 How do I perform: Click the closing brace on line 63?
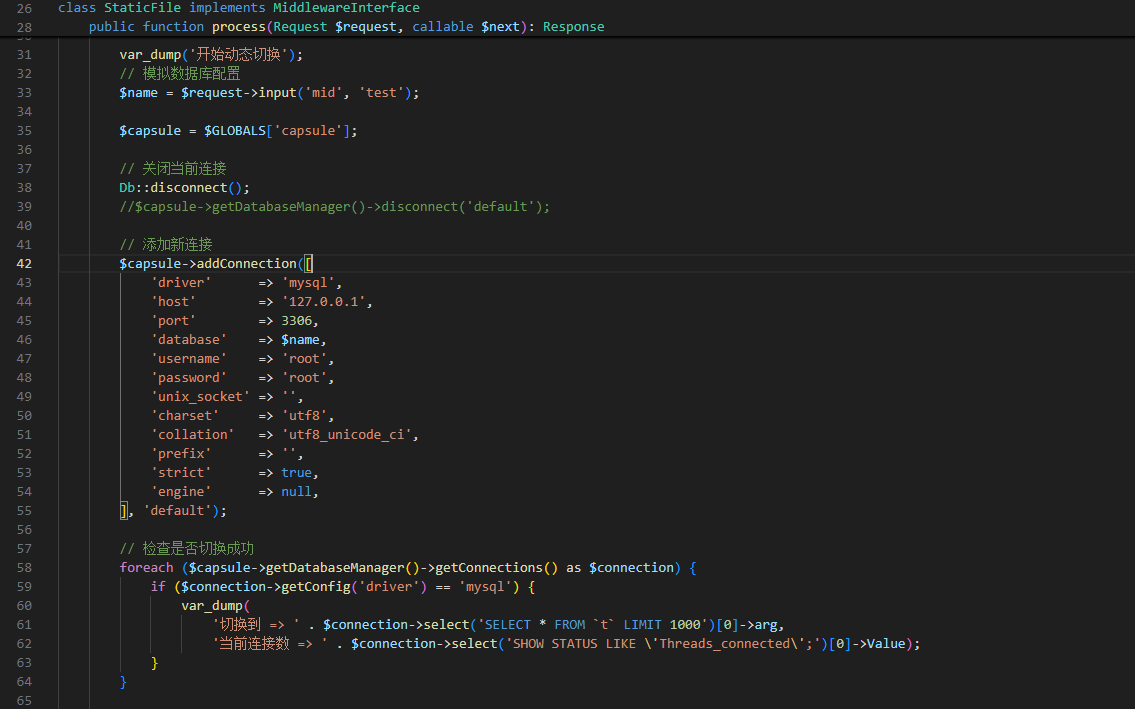(154, 663)
